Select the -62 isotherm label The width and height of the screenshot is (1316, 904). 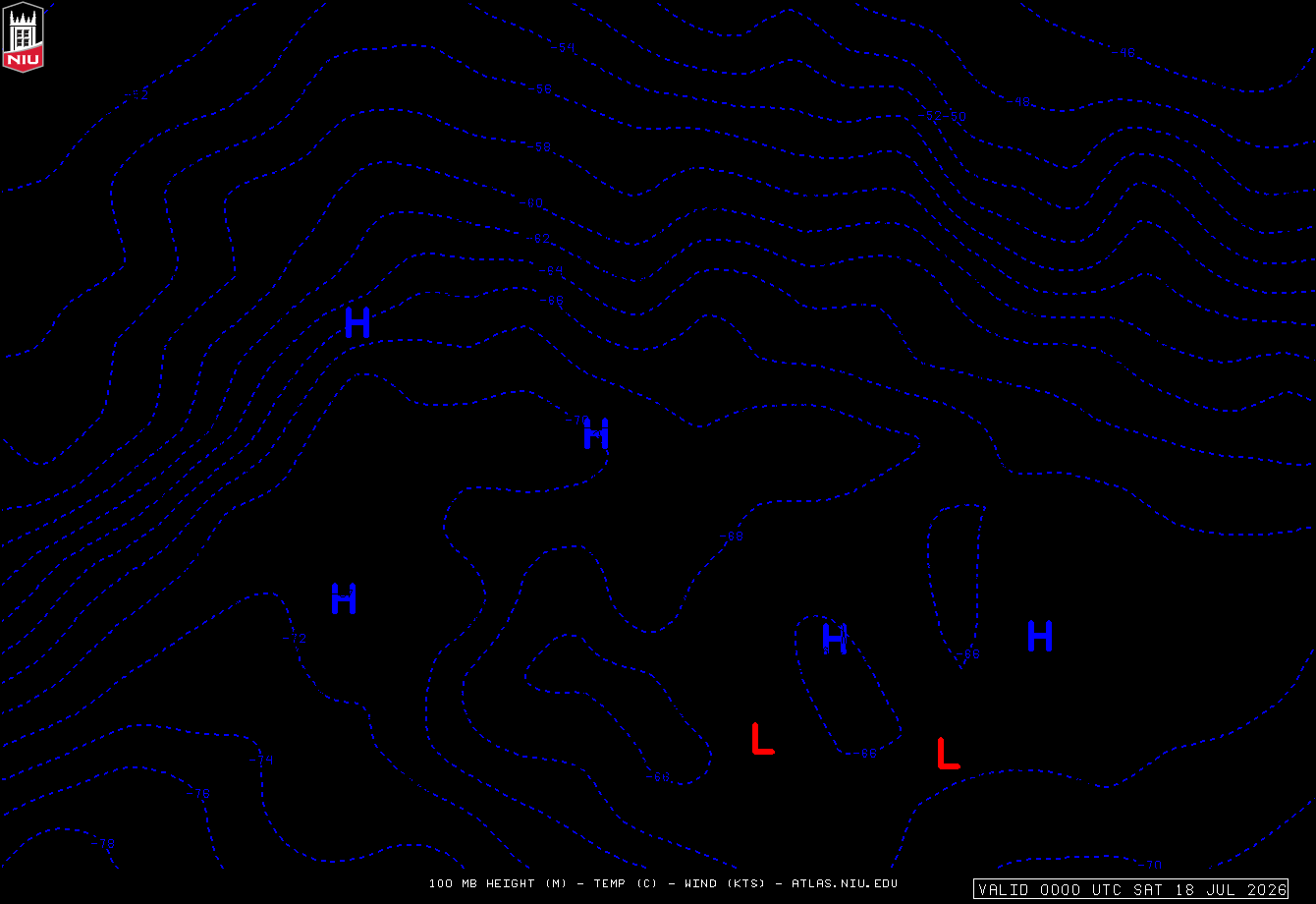539,238
